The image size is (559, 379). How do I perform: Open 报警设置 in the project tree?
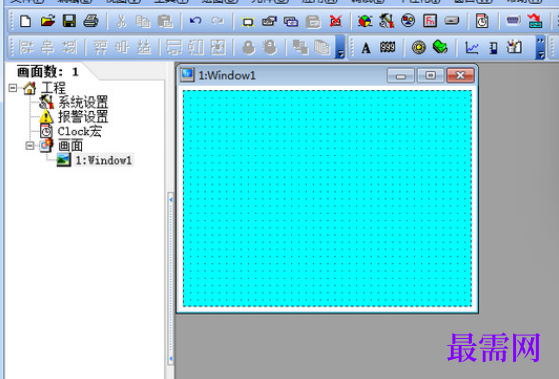click(83, 117)
